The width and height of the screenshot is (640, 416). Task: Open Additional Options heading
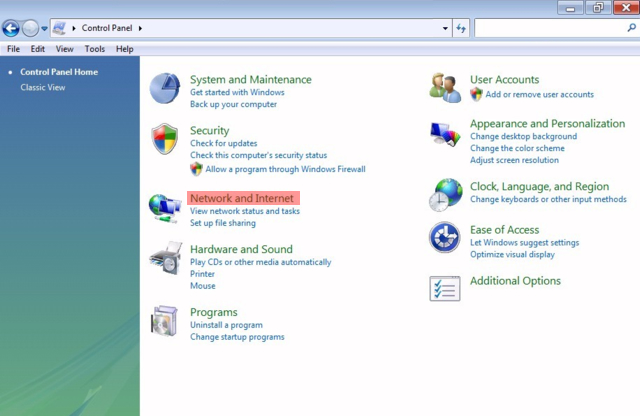pos(516,281)
